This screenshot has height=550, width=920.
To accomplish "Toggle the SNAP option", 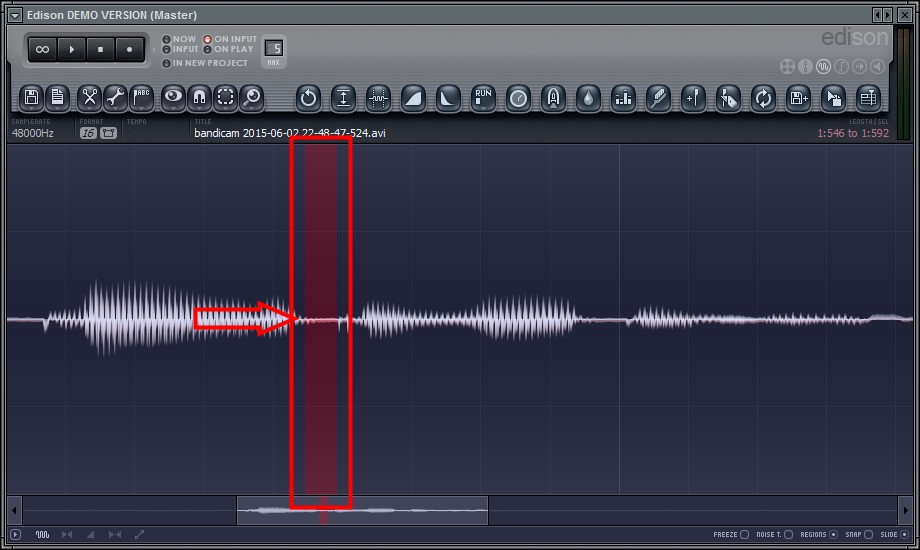I will 867,535.
